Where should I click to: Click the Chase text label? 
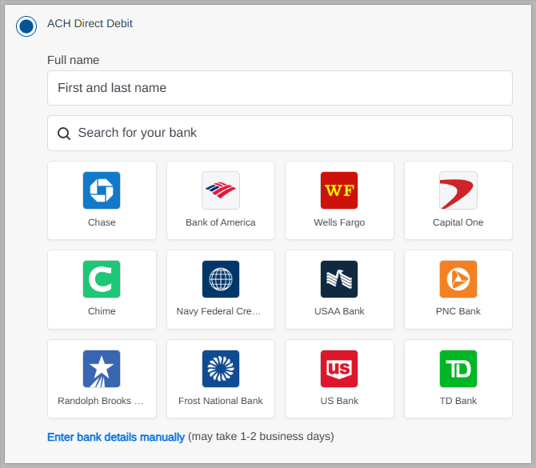[x=102, y=222]
